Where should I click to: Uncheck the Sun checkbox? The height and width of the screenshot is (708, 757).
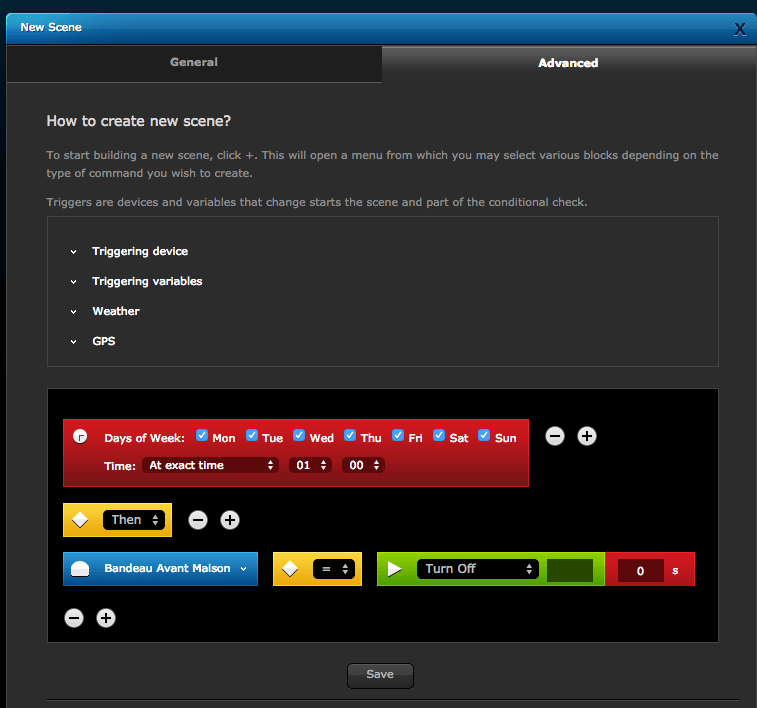click(x=484, y=435)
